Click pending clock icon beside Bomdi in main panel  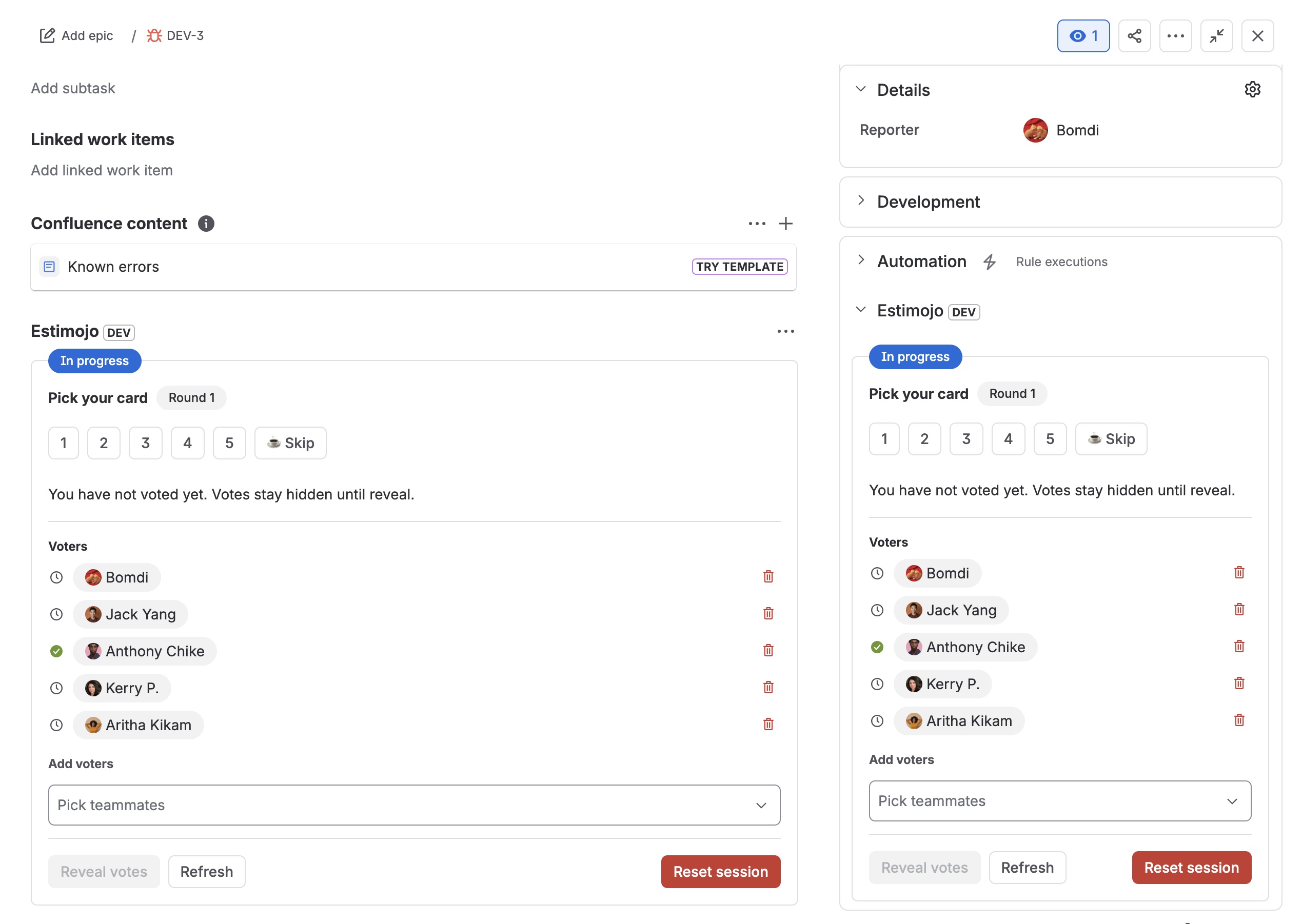coord(56,577)
